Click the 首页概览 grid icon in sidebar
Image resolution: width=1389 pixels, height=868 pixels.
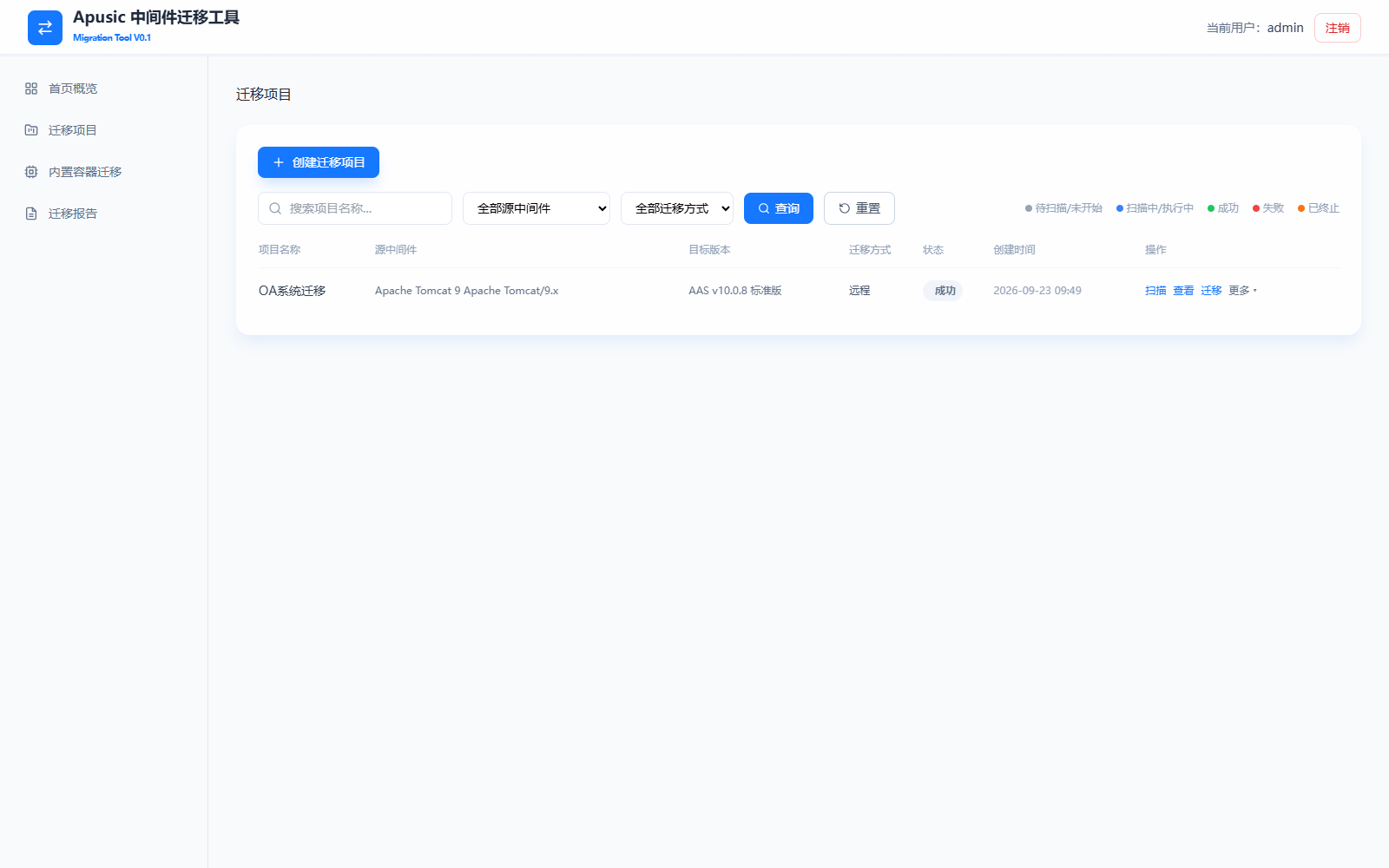(x=31, y=89)
